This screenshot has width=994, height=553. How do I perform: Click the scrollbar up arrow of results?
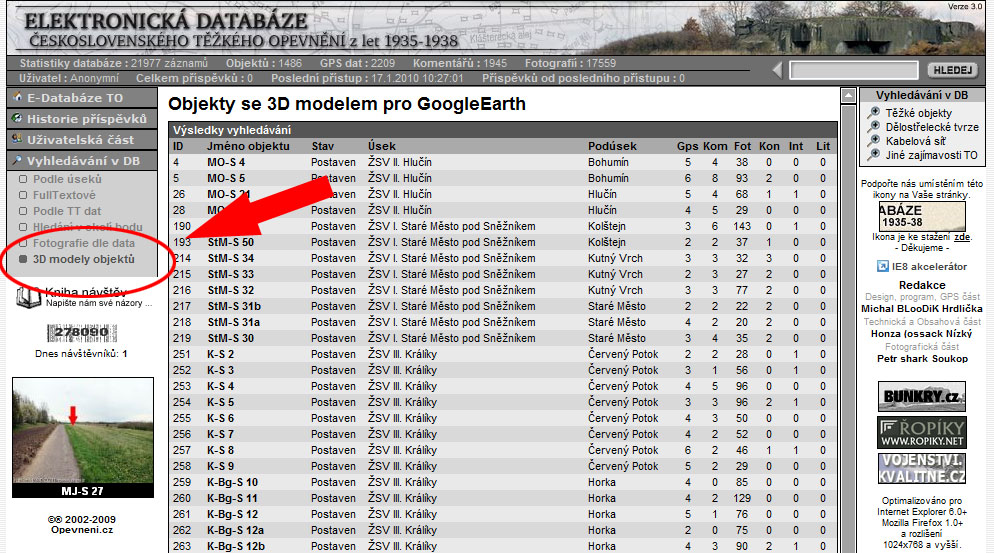[x=848, y=96]
